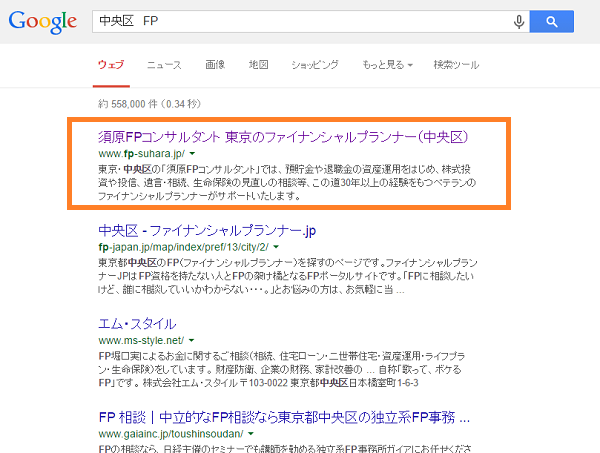
Task: Click the Google logo
Action: [x=43, y=22]
